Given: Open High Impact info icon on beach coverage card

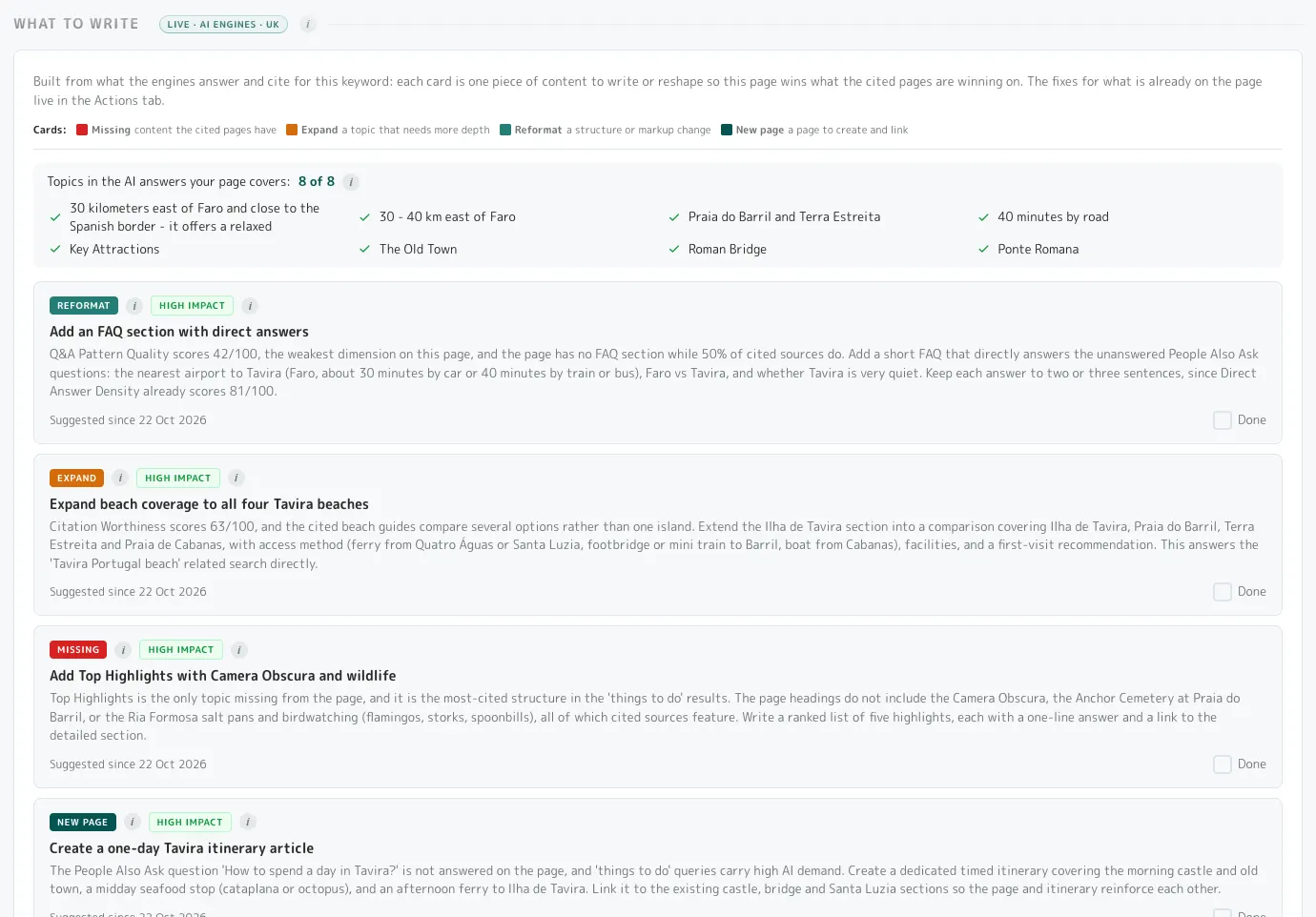Looking at the screenshot, I should click(236, 478).
